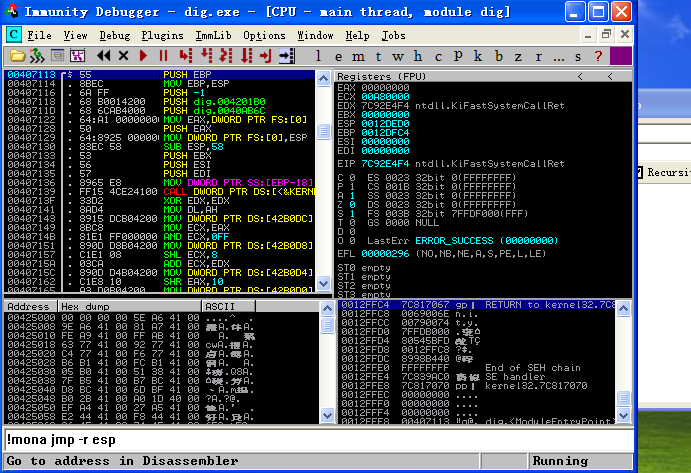Viewport: 691px width, 473px height.
Task: Click the Step into icon
Action: point(186,56)
